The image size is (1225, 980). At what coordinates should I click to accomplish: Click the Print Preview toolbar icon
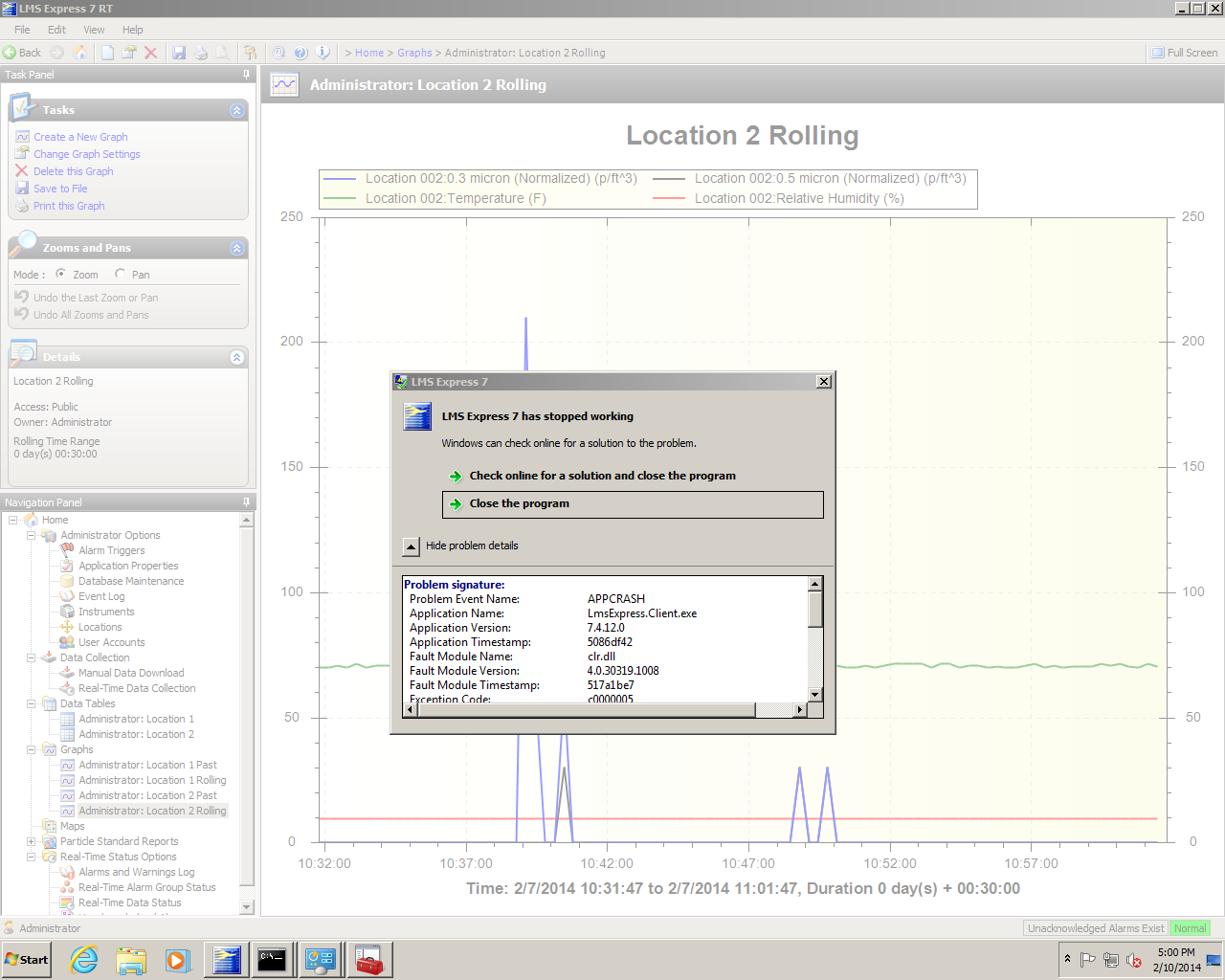pyautogui.click(x=222, y=53)
